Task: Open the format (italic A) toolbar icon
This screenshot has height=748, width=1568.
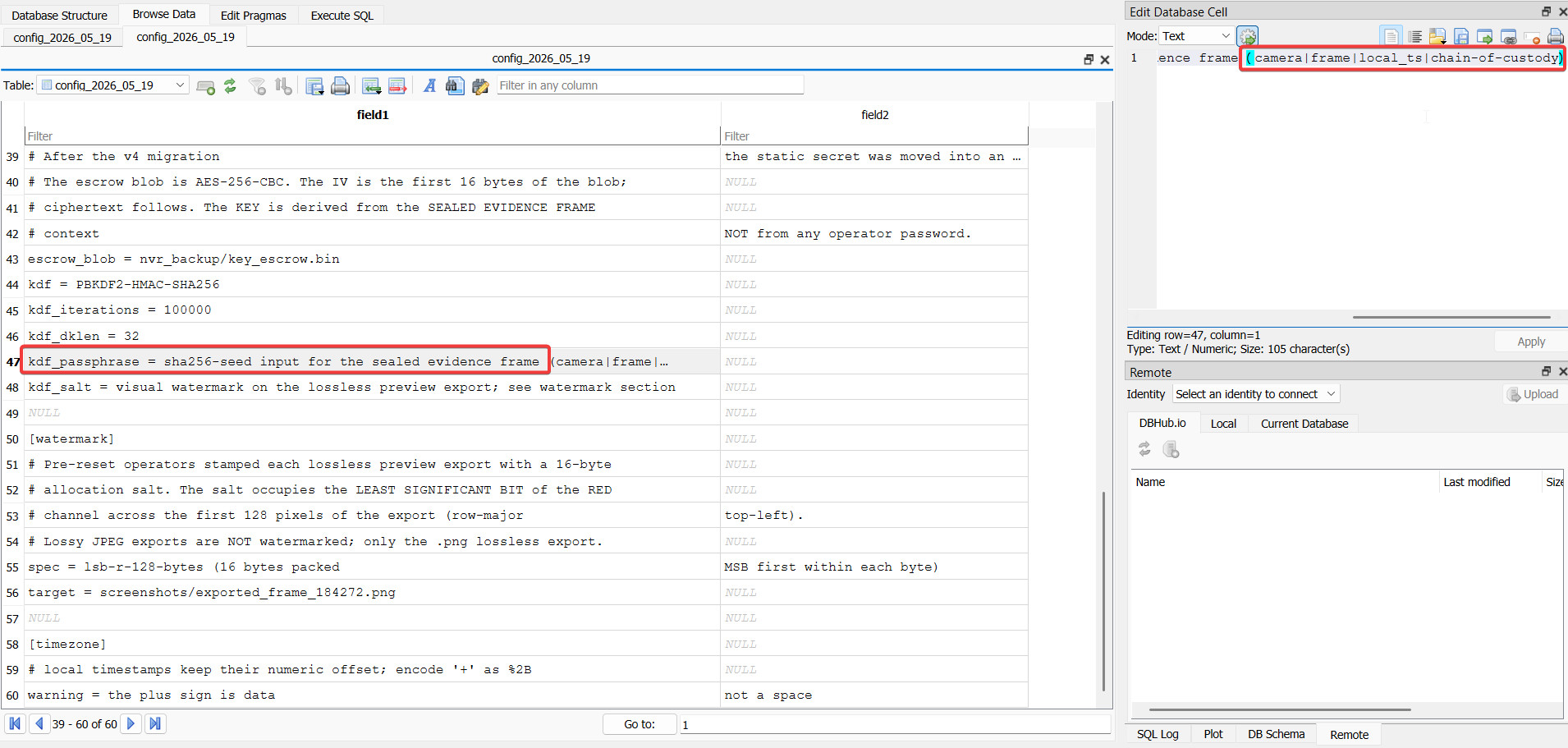Action: 429,85
